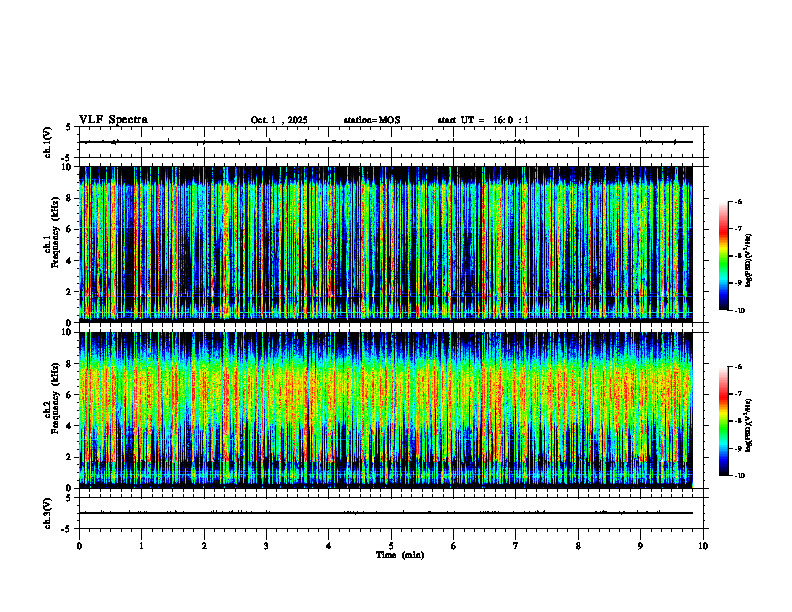This screenshot has height=612, width=792.
Task: Click the "start UT = 16:0:1" text
Action: point(483,120)
